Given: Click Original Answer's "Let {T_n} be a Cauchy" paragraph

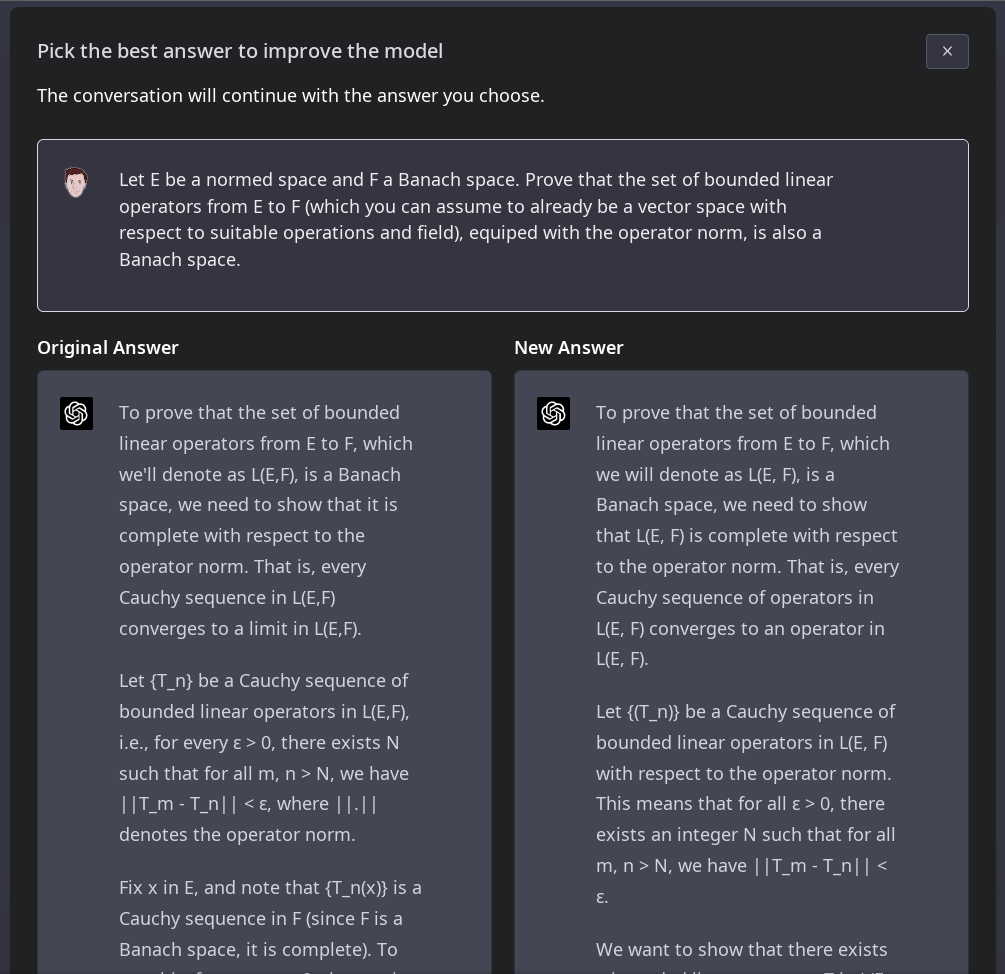Looking at the screenshot, I should click(x=266, y=757).
